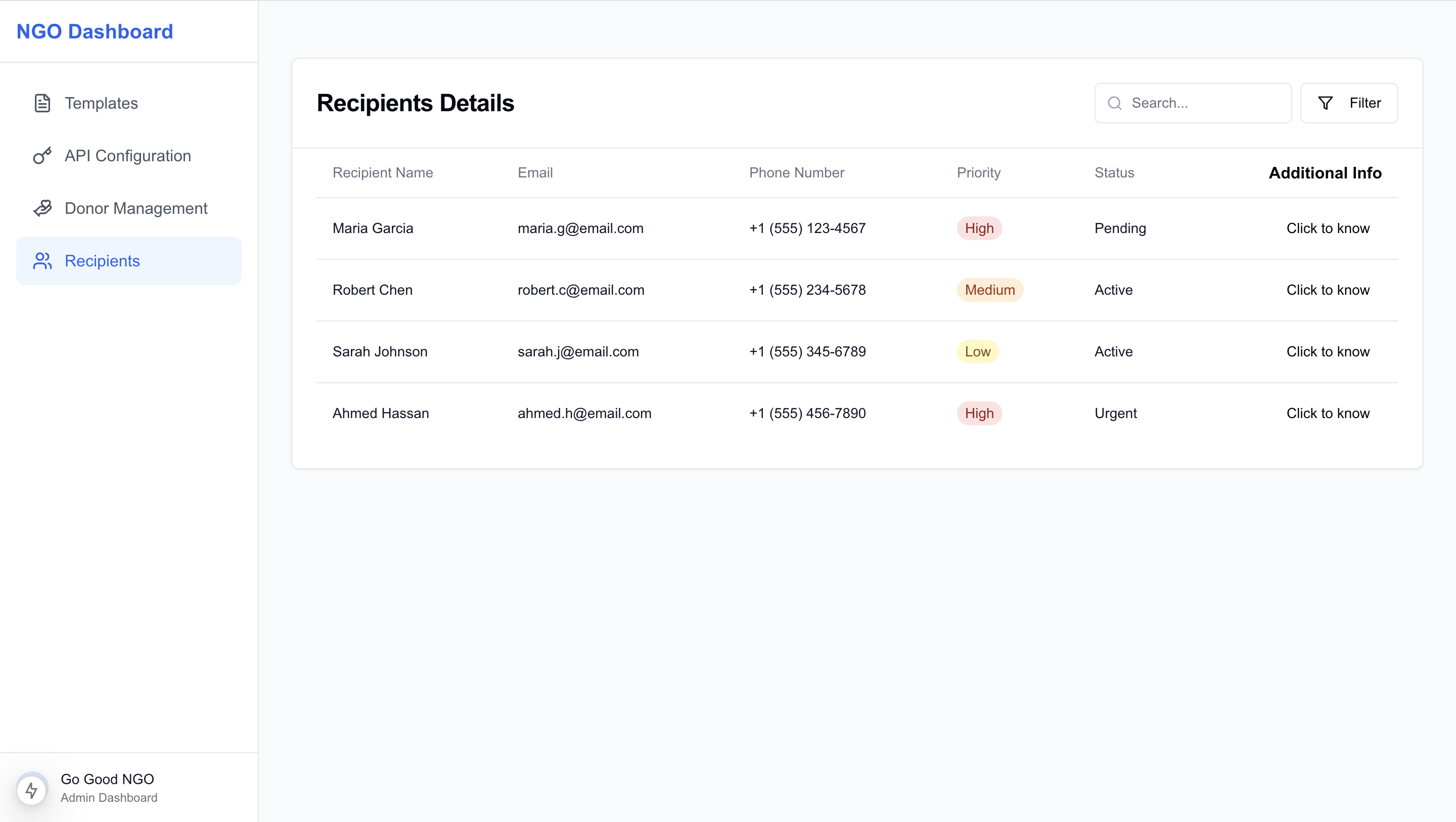Click the NGO Dashboard title
The height and width of the screenshot is (822, 1456).
pyautogui.click(x=95, y=32)
